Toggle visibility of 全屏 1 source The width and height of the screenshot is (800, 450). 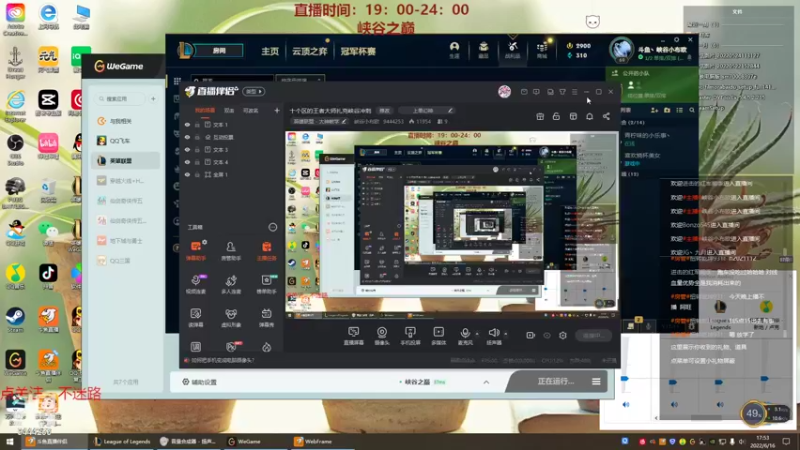pyautogui.click(x=187, y=174)
